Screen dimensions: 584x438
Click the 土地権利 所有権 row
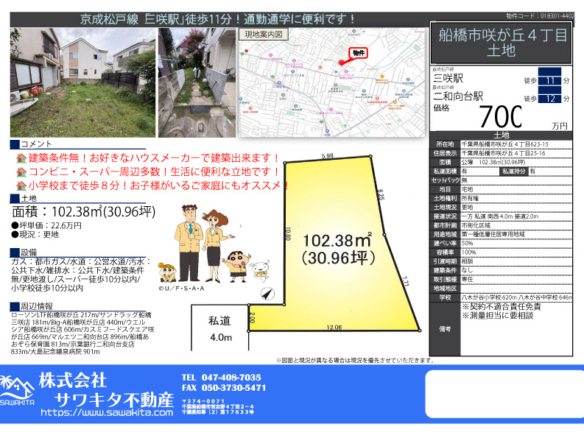pos(501,198)
